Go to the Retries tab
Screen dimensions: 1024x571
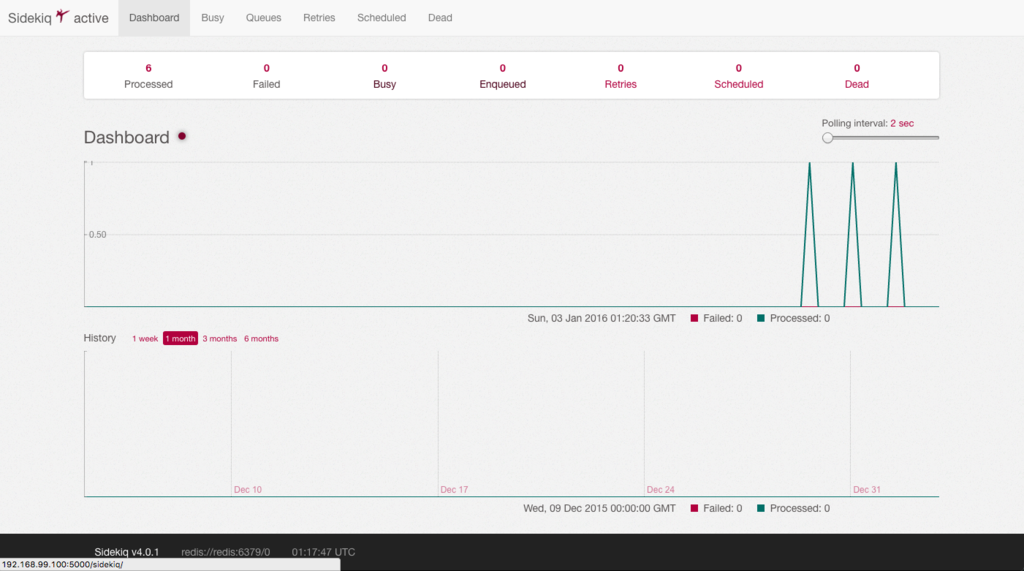click(319, 18)
